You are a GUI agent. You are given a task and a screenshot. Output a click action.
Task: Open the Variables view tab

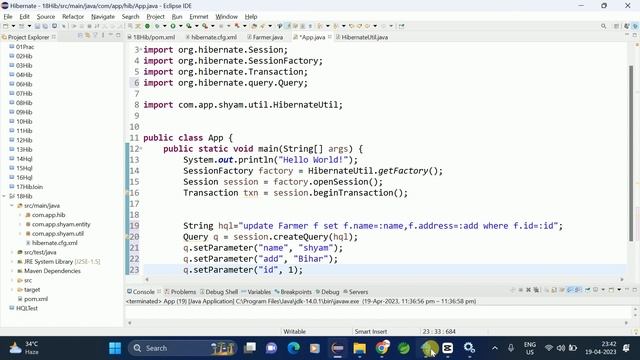[x=256, y=292]
